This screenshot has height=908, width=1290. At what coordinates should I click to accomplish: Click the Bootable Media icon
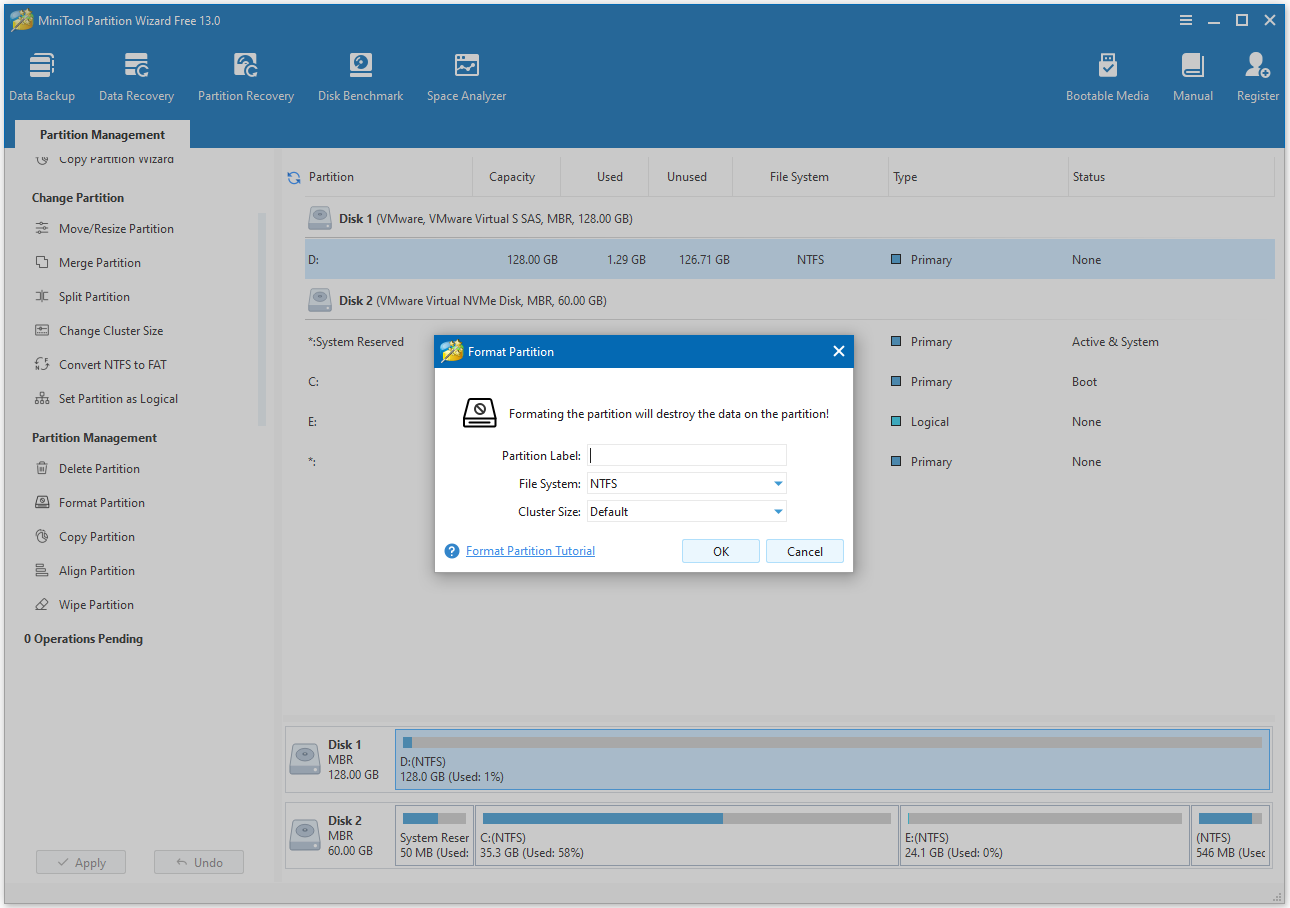pos(1107,75)
